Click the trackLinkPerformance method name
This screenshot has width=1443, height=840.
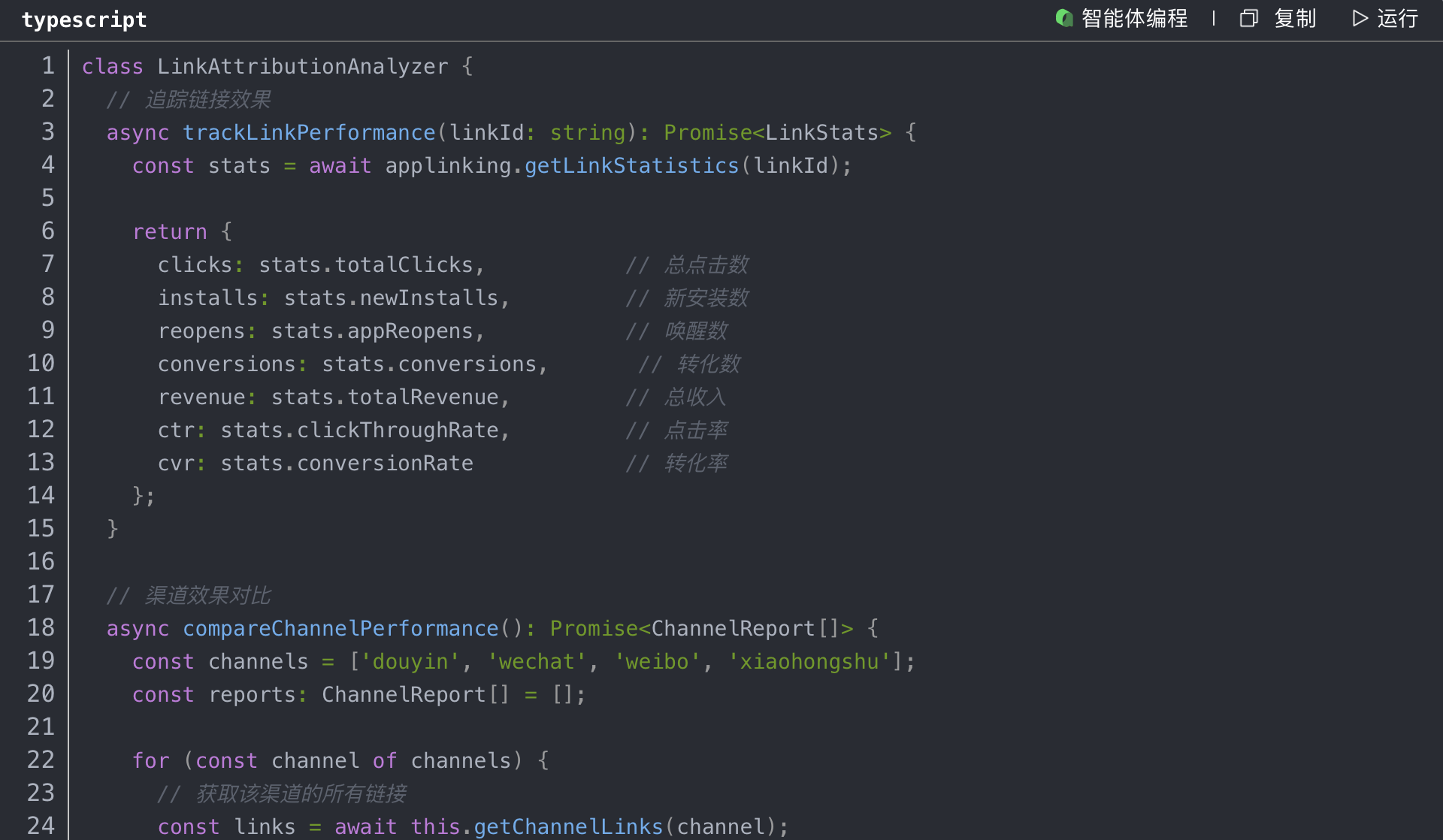pyautogui.click(x=309, y=132)
